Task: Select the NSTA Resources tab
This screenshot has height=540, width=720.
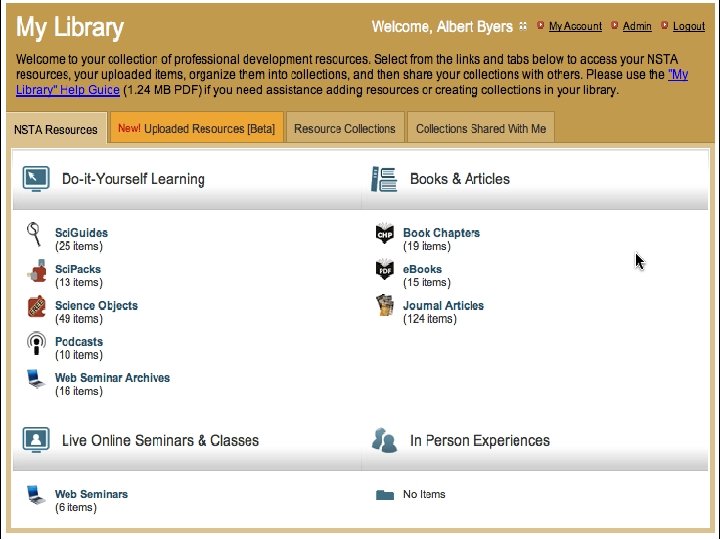Action: (56, 129)
